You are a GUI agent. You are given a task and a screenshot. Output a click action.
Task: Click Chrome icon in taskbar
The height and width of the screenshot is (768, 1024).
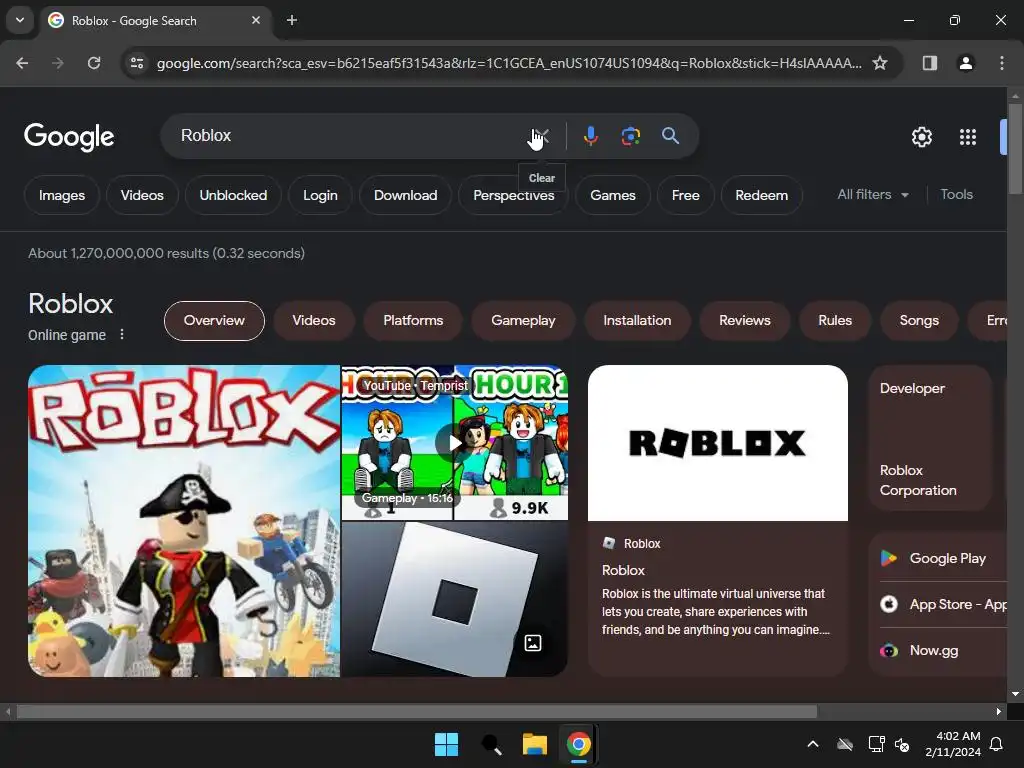(579, 744)
